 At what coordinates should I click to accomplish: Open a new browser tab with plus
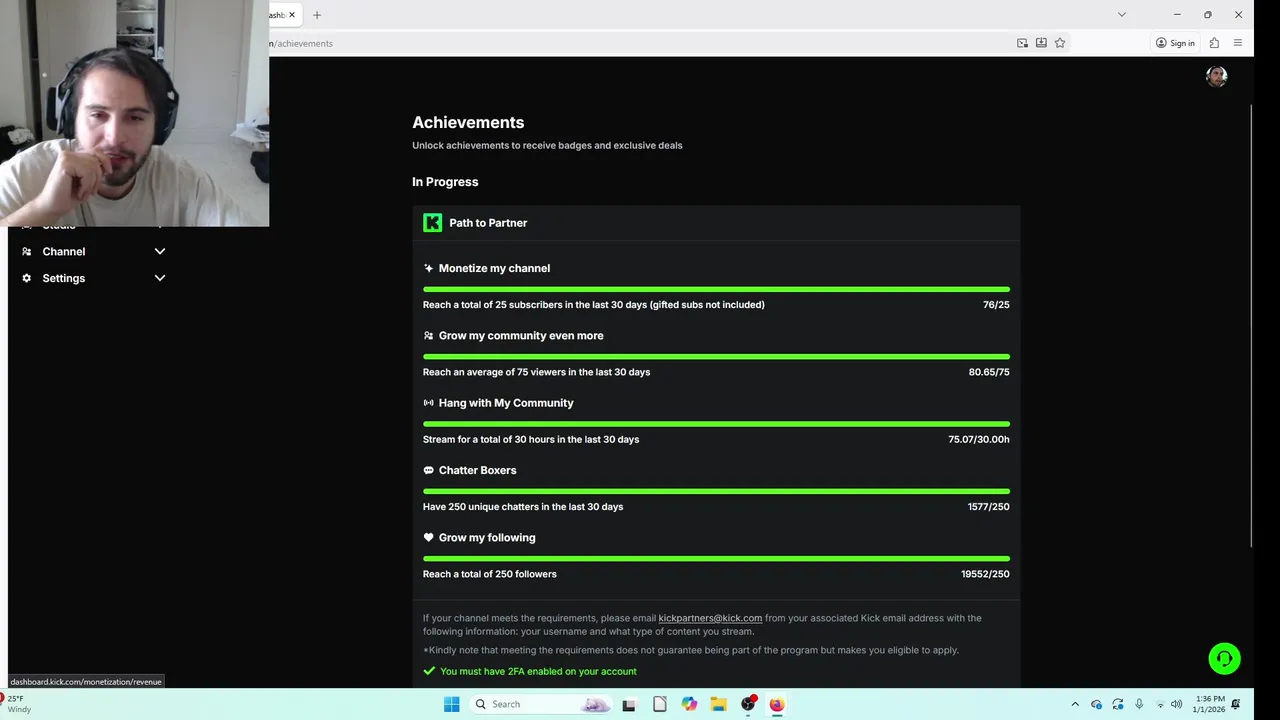coord(317,15)
